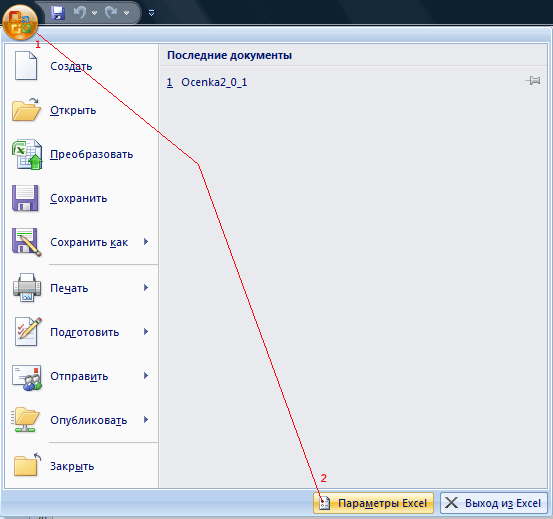Select the Отправить menu label
This screenshot has height=519, width=553.
[x=79, y=377]
